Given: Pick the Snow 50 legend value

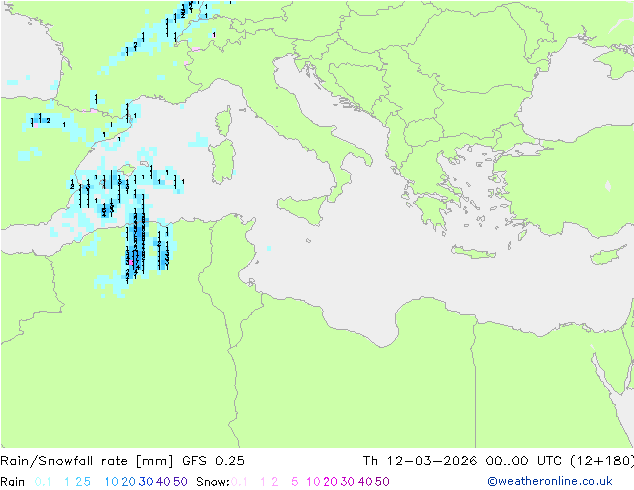Looking at the screenshot, I should (382, 482).
